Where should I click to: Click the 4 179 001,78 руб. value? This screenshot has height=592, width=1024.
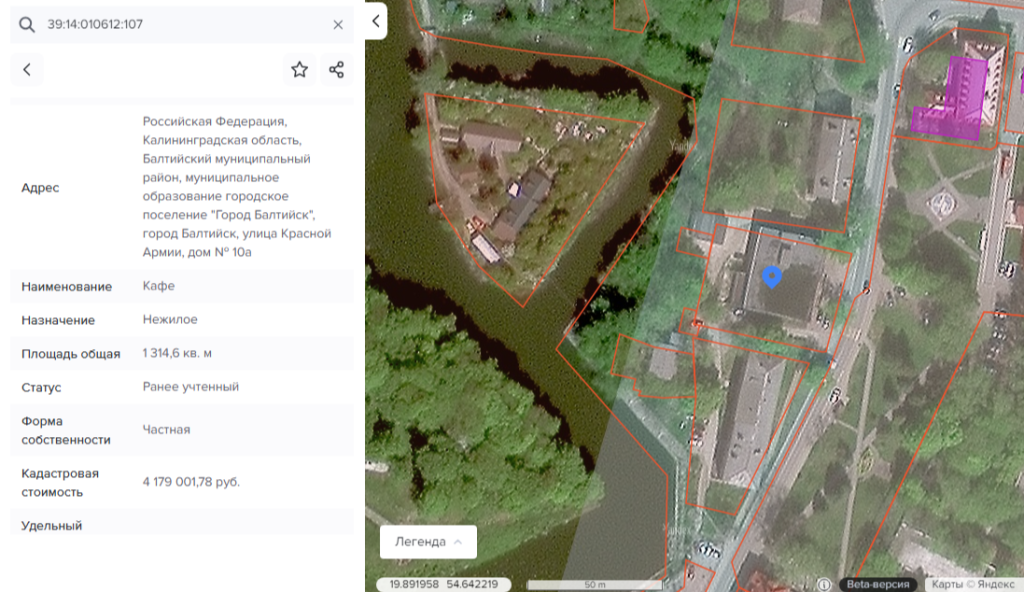coord(191,482)
